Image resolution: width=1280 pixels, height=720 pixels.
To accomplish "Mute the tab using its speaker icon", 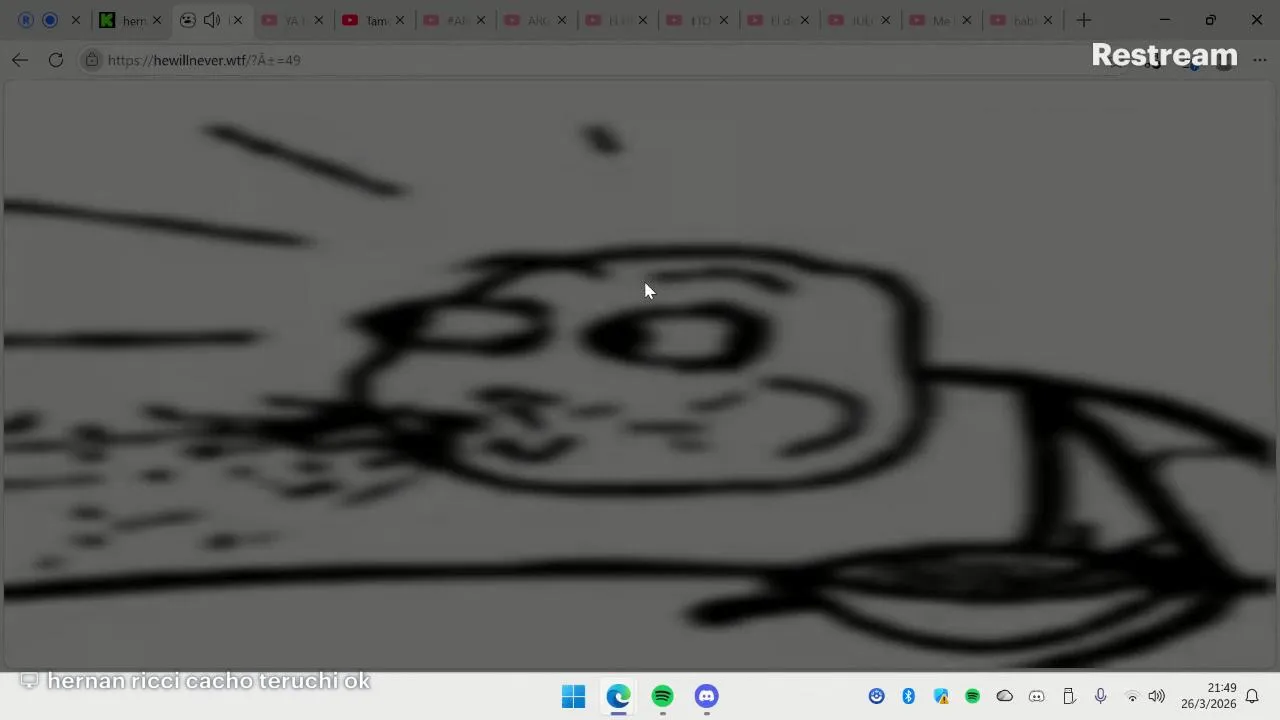I will (212, 20).
